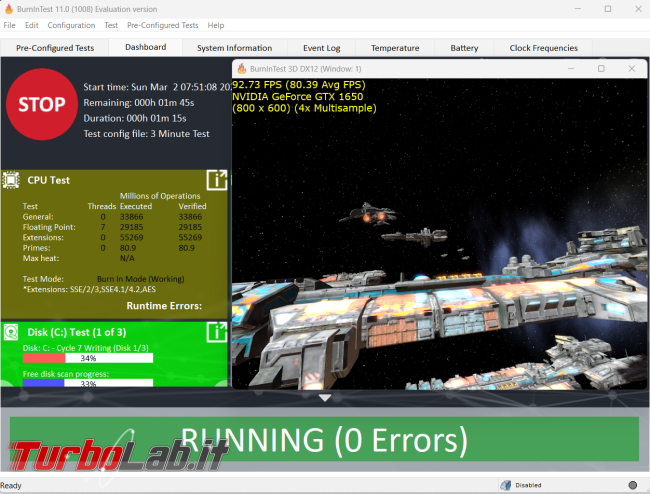The width and height of the screenshot is (650, 494).
Task: Open the Help menu
Action: coord(216,25)
